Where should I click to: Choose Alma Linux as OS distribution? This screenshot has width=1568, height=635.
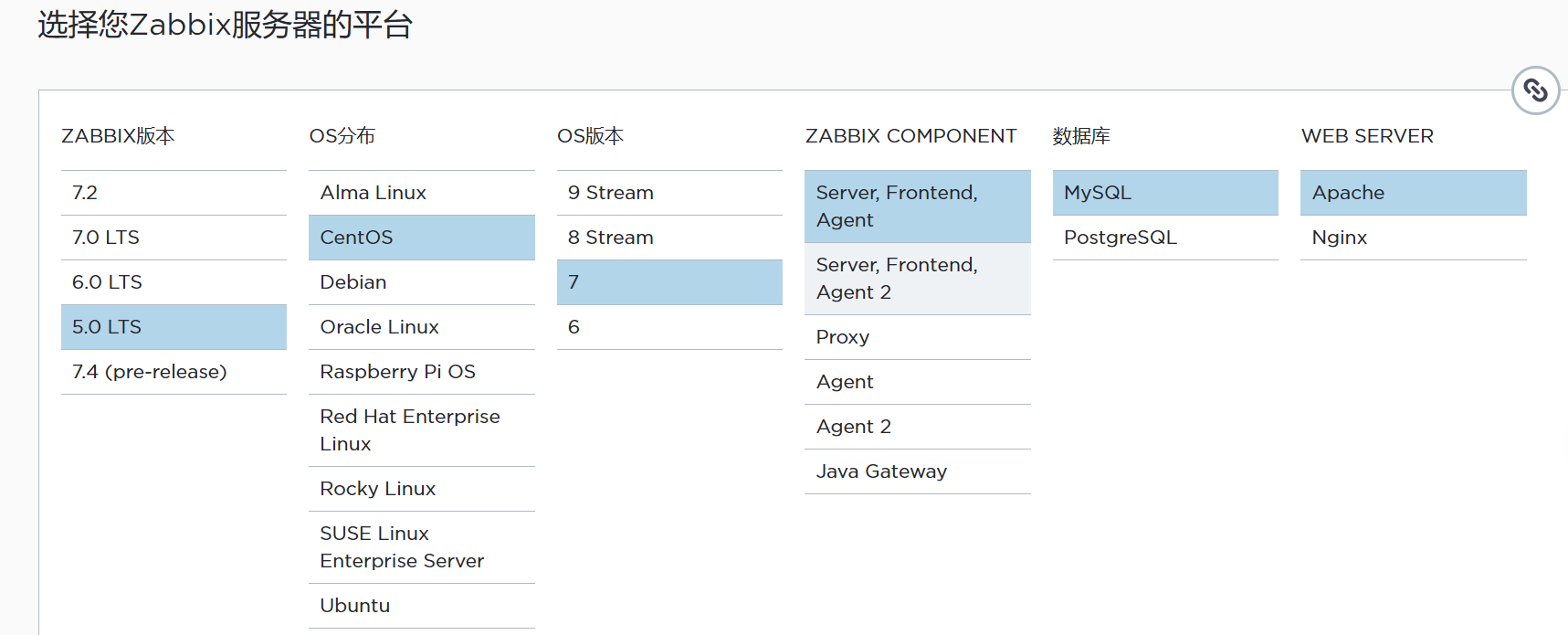coord(421,193)
